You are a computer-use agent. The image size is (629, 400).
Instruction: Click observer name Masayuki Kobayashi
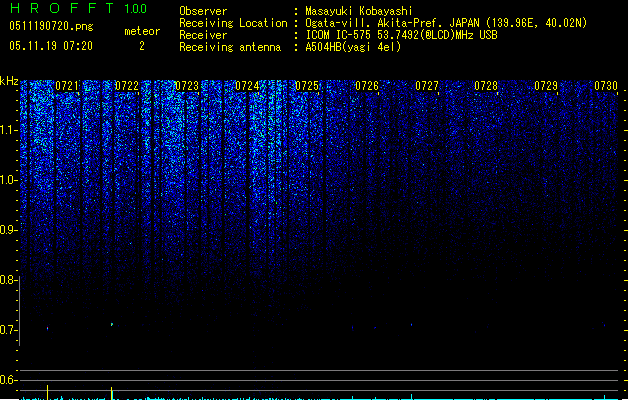tap(359, 11)
